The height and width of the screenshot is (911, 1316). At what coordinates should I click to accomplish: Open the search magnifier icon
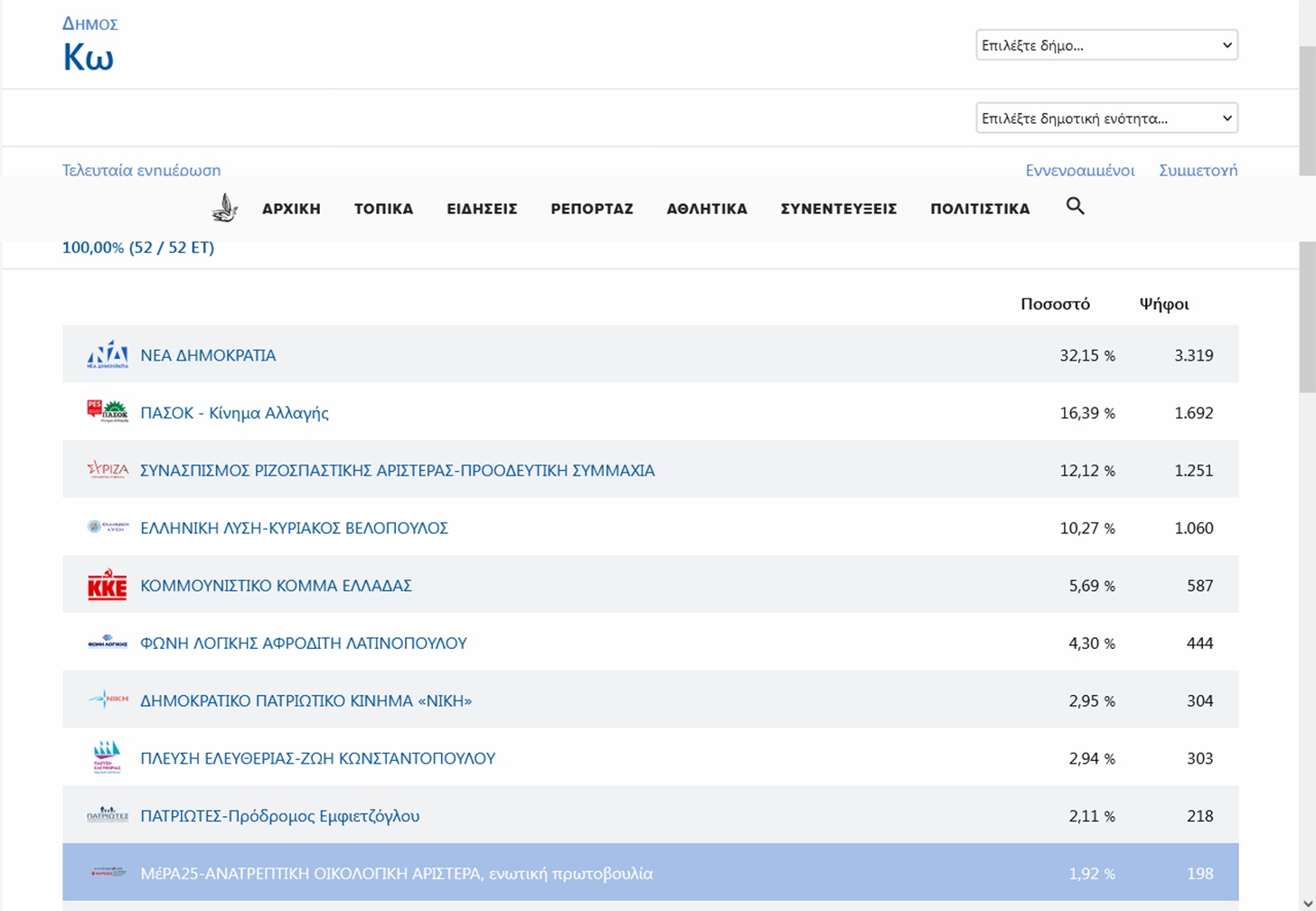point(1075,206)
